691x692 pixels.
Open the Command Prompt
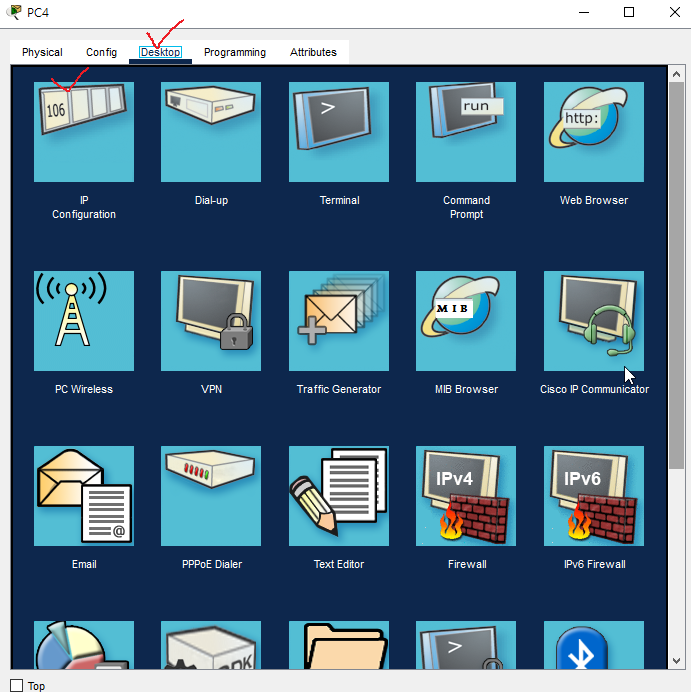click(x=466, y=132)
